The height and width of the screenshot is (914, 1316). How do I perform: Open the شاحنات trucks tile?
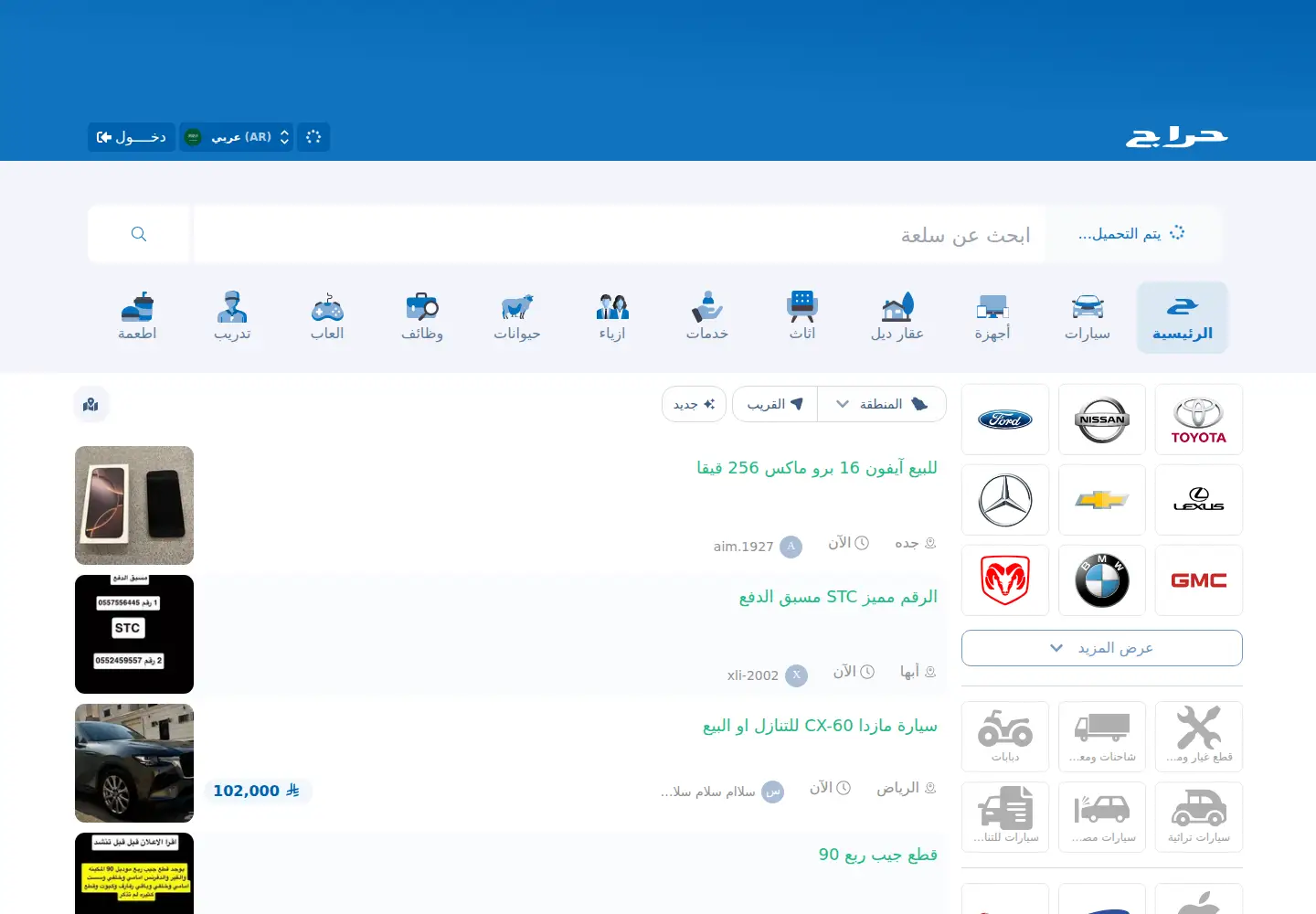tap(1102, 737)
